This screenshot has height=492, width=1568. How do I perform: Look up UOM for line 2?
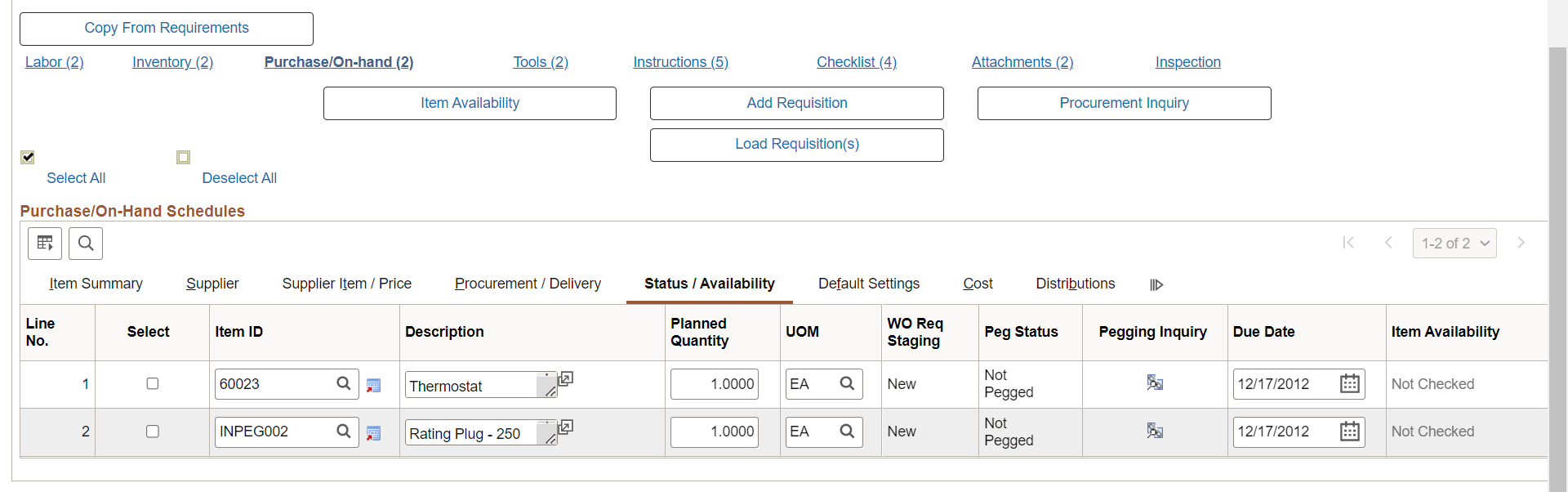(847, 431)
